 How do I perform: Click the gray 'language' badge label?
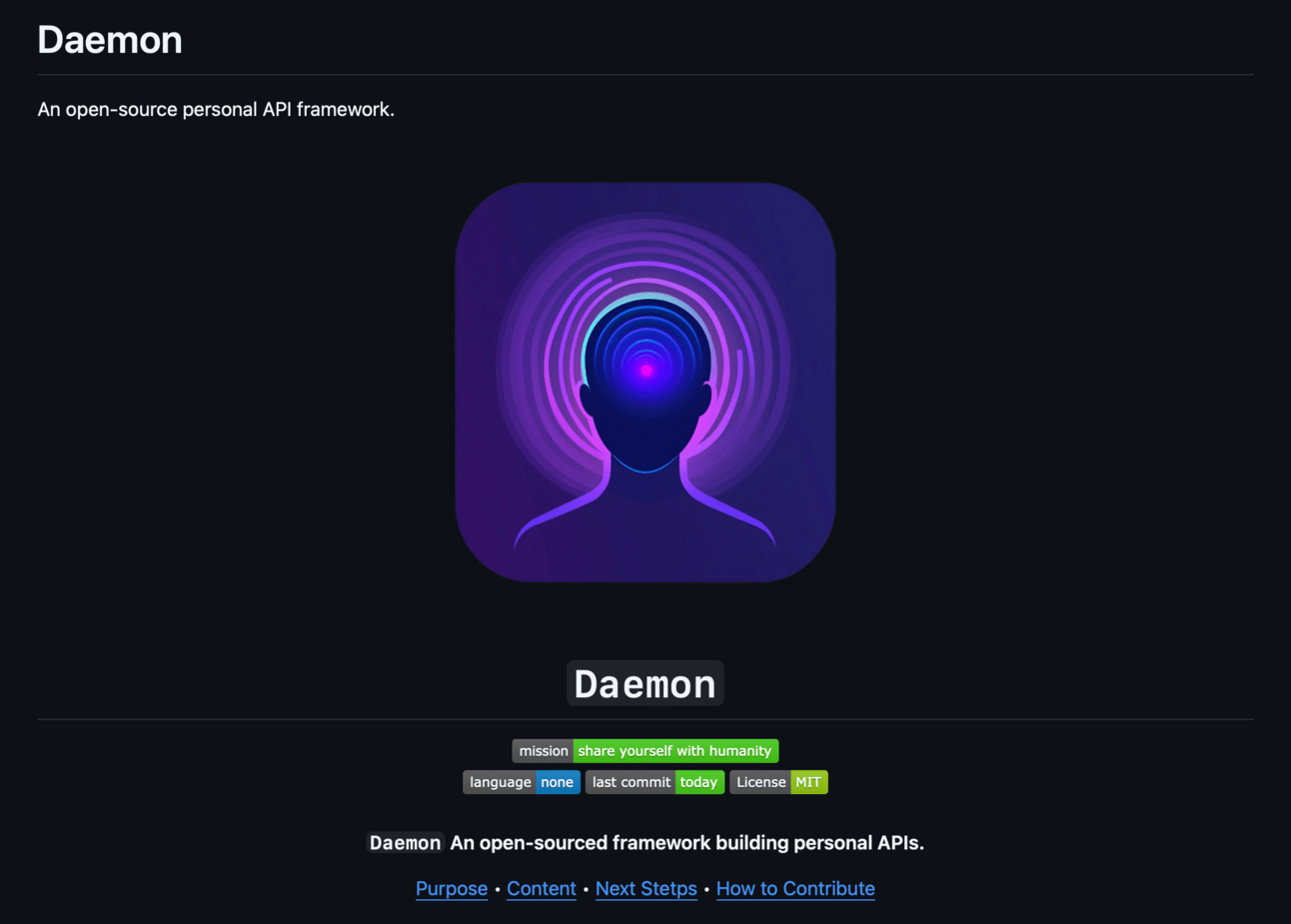[500, 782]
